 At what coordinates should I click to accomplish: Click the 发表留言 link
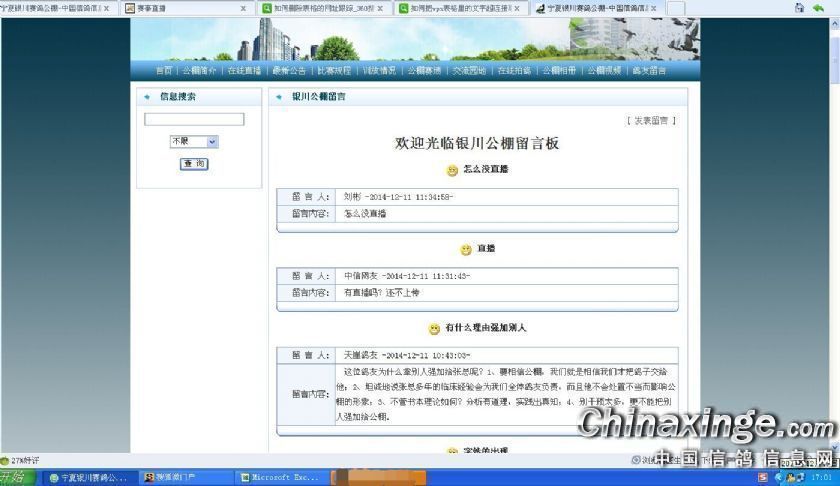pyautogui.click(x=652, y=120)
